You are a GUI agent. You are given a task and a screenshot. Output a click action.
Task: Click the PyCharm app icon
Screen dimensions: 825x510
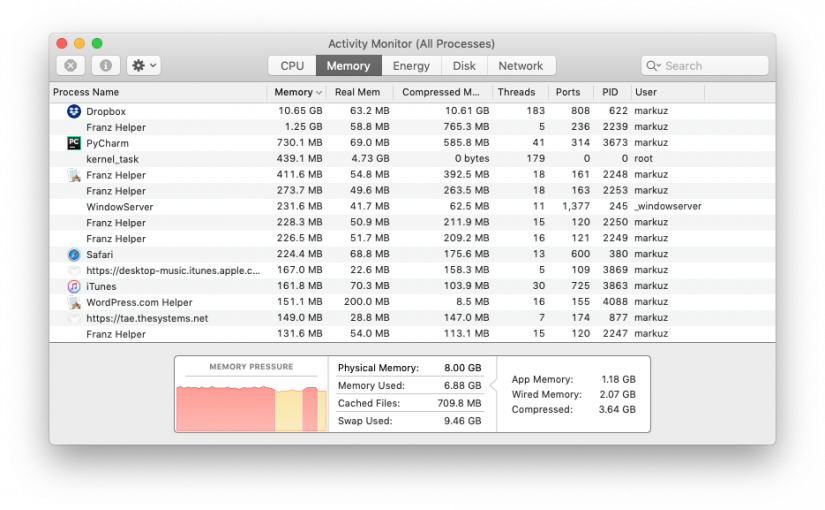74,143
